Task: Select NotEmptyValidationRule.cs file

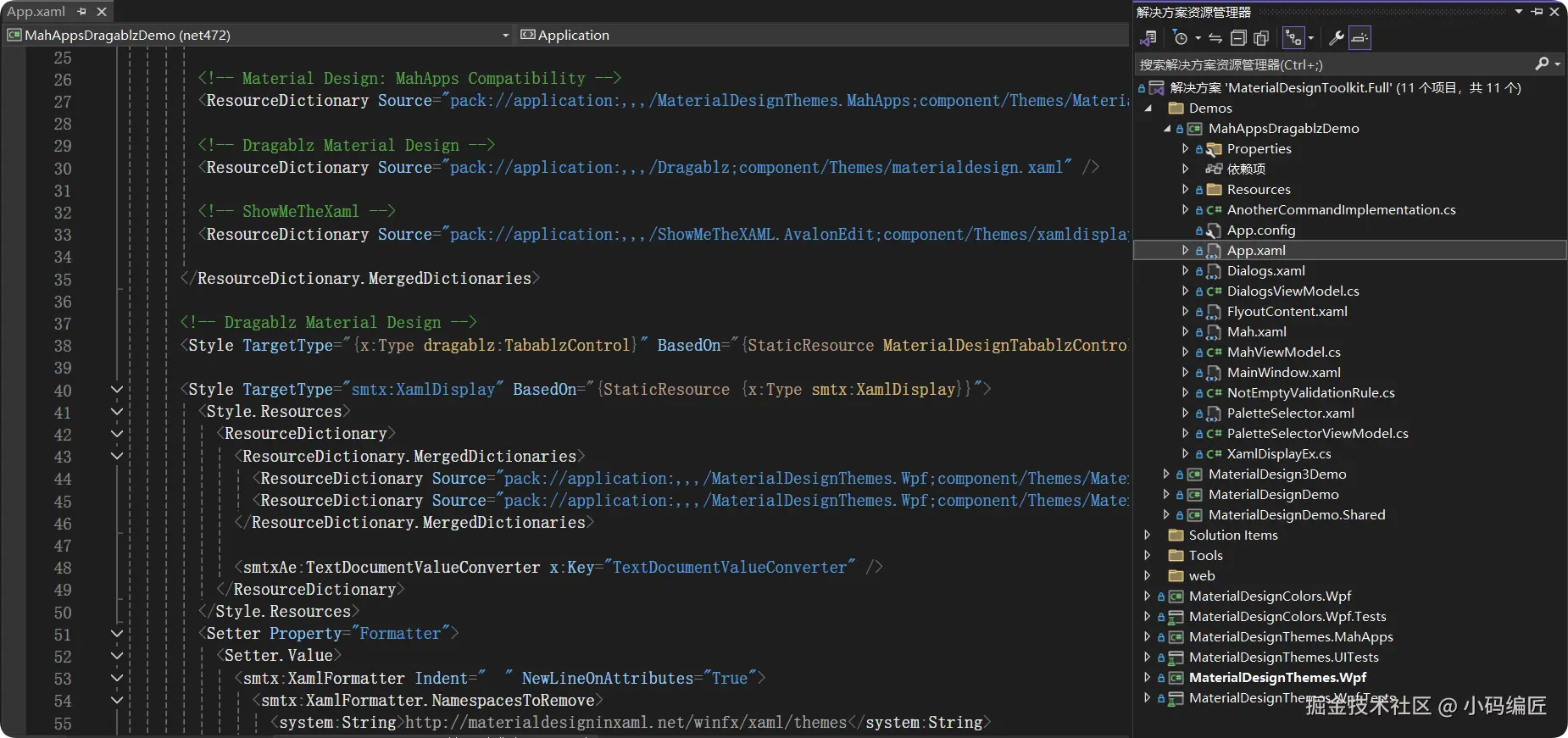Action: tap(1311, 393)
